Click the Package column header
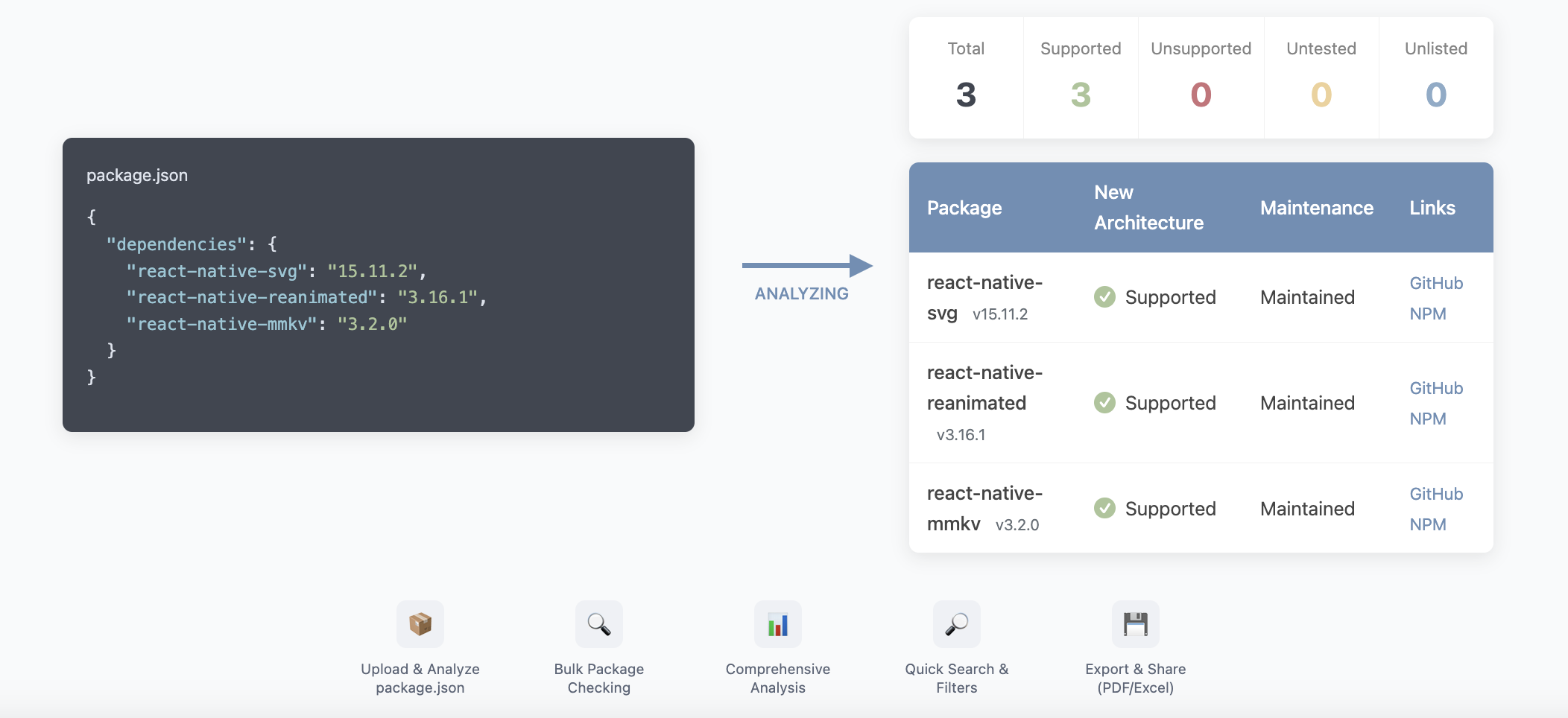 (964, 208)
